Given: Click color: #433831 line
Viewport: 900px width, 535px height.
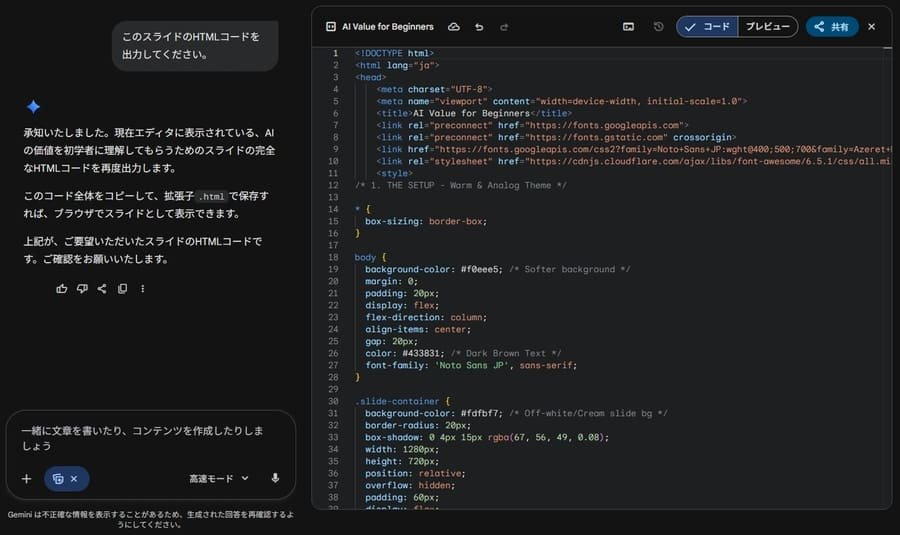Looking at the screenshot, I should point(463,354).
